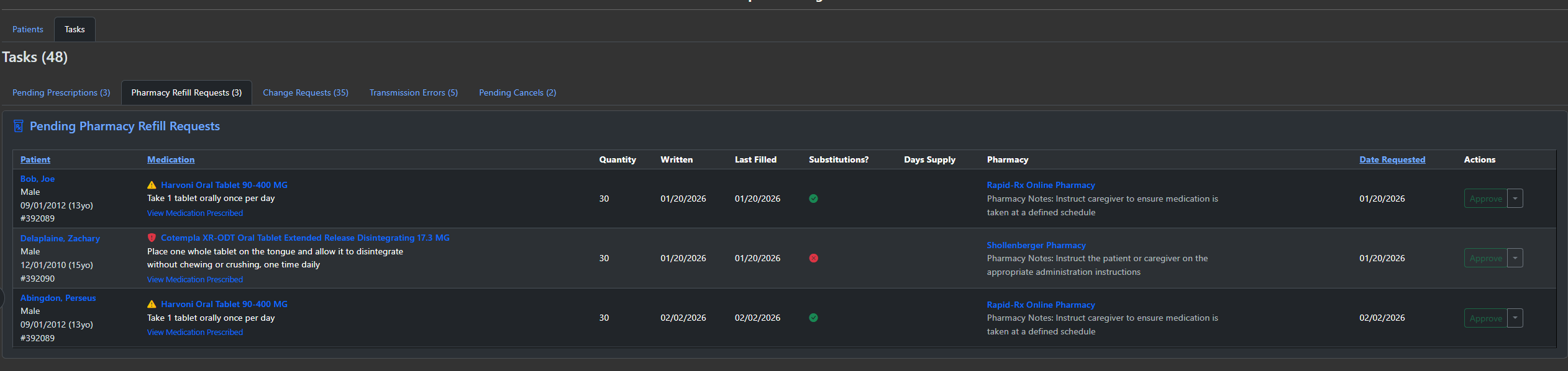Sort table by Date Requested column
This screenshot has height=371, width=1568.
point(1392,159)
